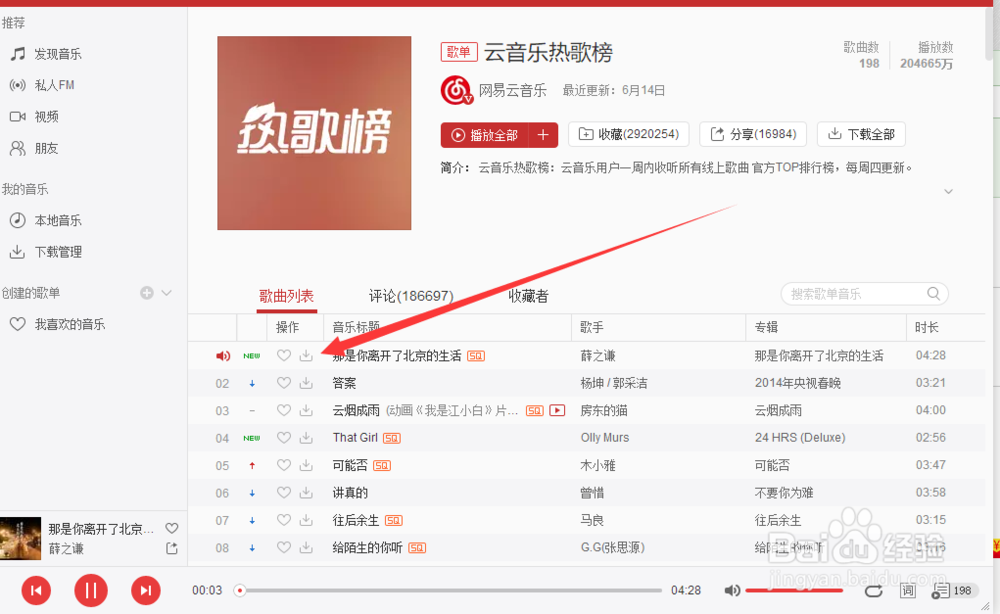Image resolution: width=1000 pixels, height=614 pixels.
Task: Click 分享(16984) button
Action: [753, 135]
